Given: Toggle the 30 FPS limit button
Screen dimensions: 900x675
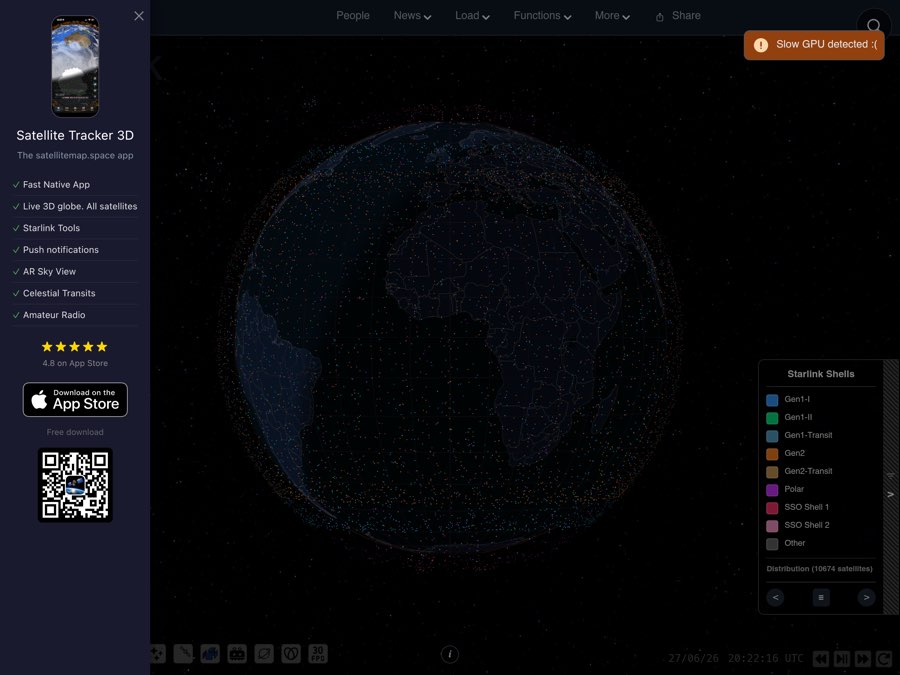Looking at the screenshot, I should [x=318, y=653].
